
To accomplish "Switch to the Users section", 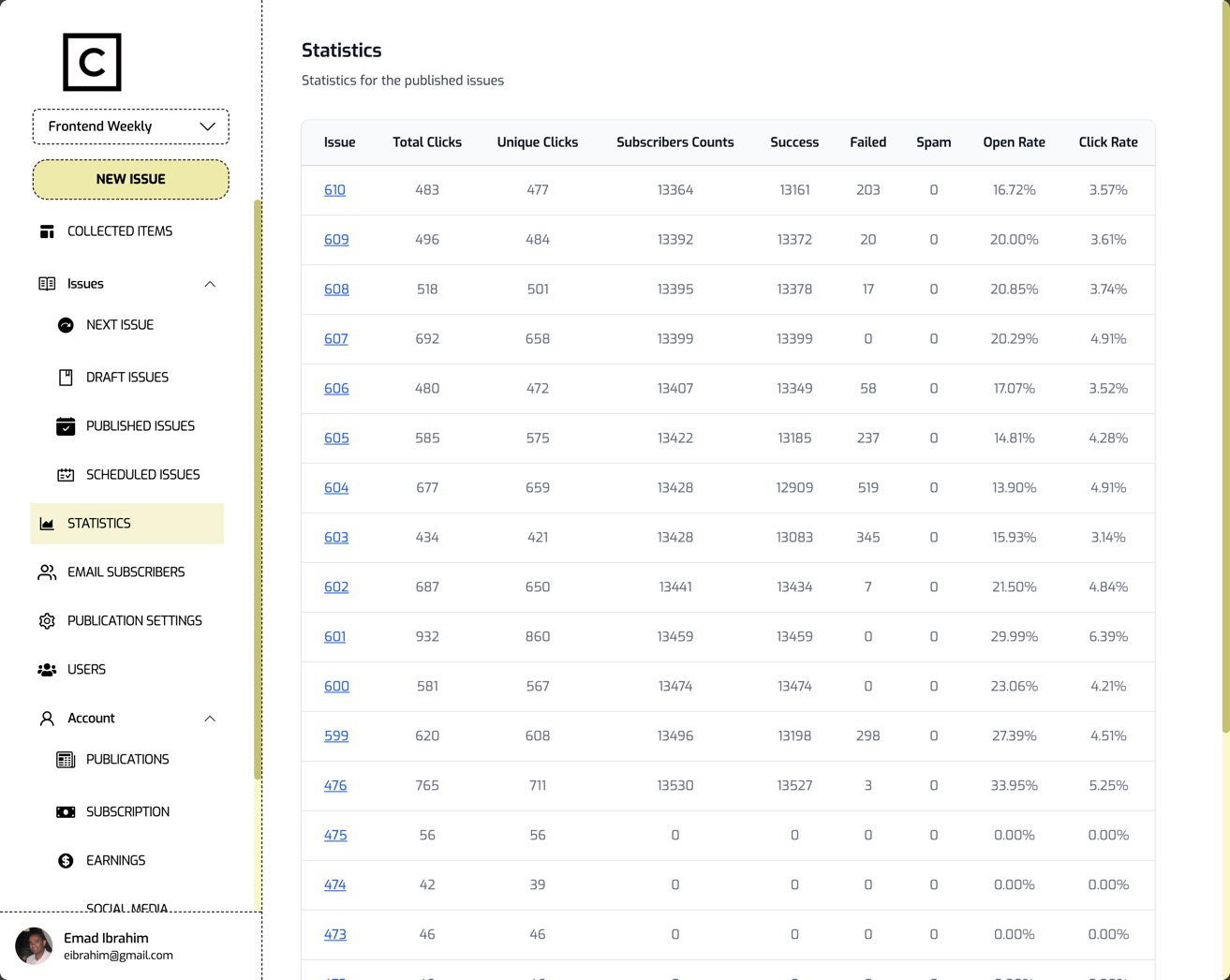I will point(86,669).
